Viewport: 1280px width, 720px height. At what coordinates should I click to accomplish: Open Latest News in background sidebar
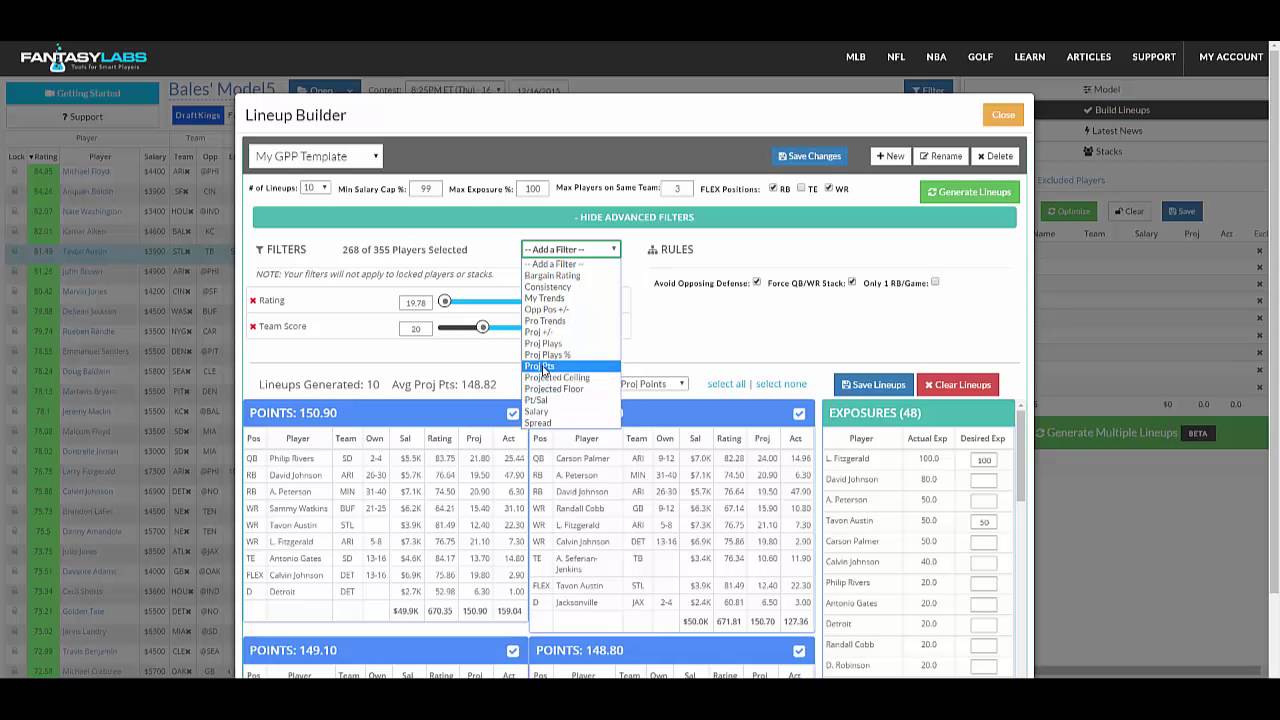point(1113,131)
